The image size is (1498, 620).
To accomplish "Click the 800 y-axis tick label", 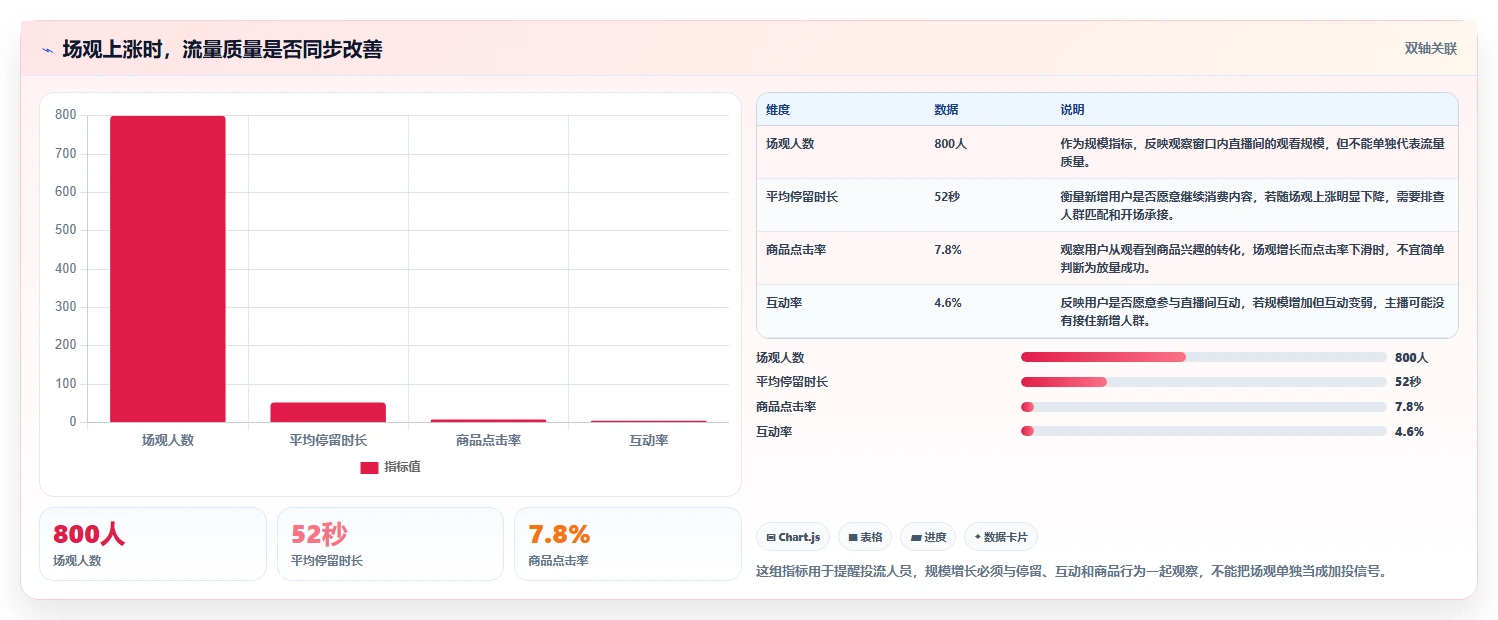I will (x=66, y=115).
